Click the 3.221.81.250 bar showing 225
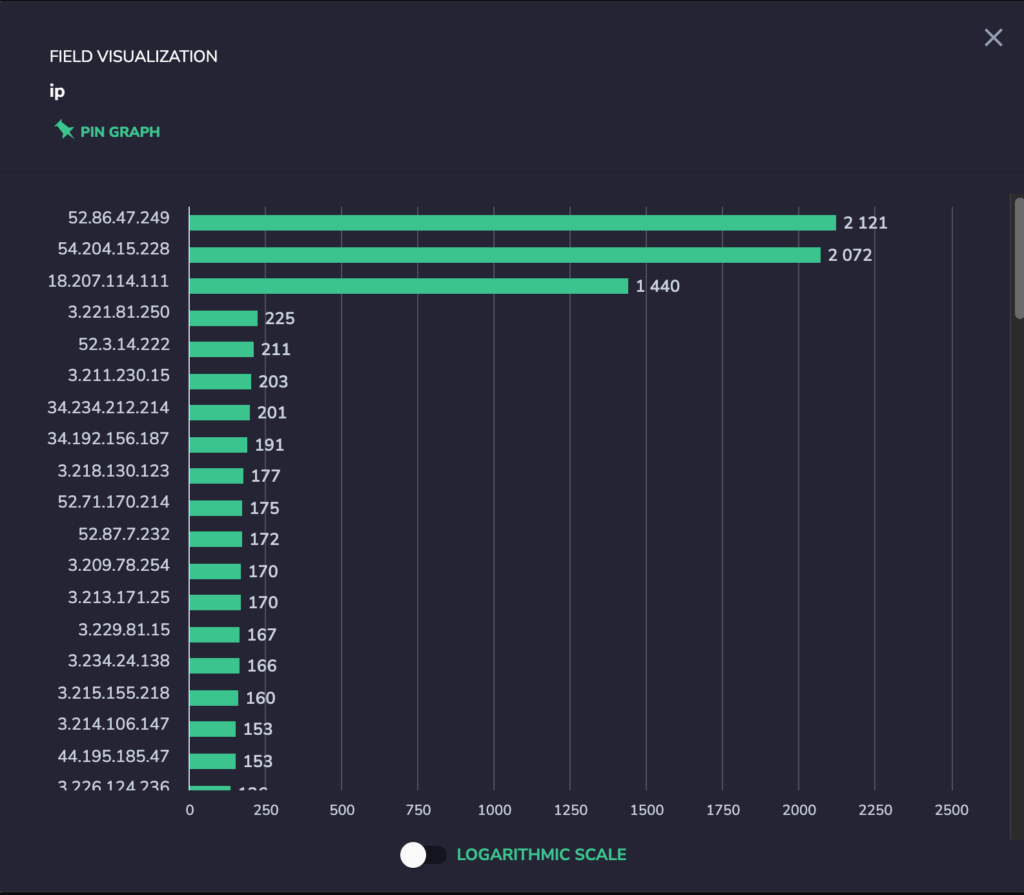The height and width of the screenshot is (895, 1024). click(223, 318)
